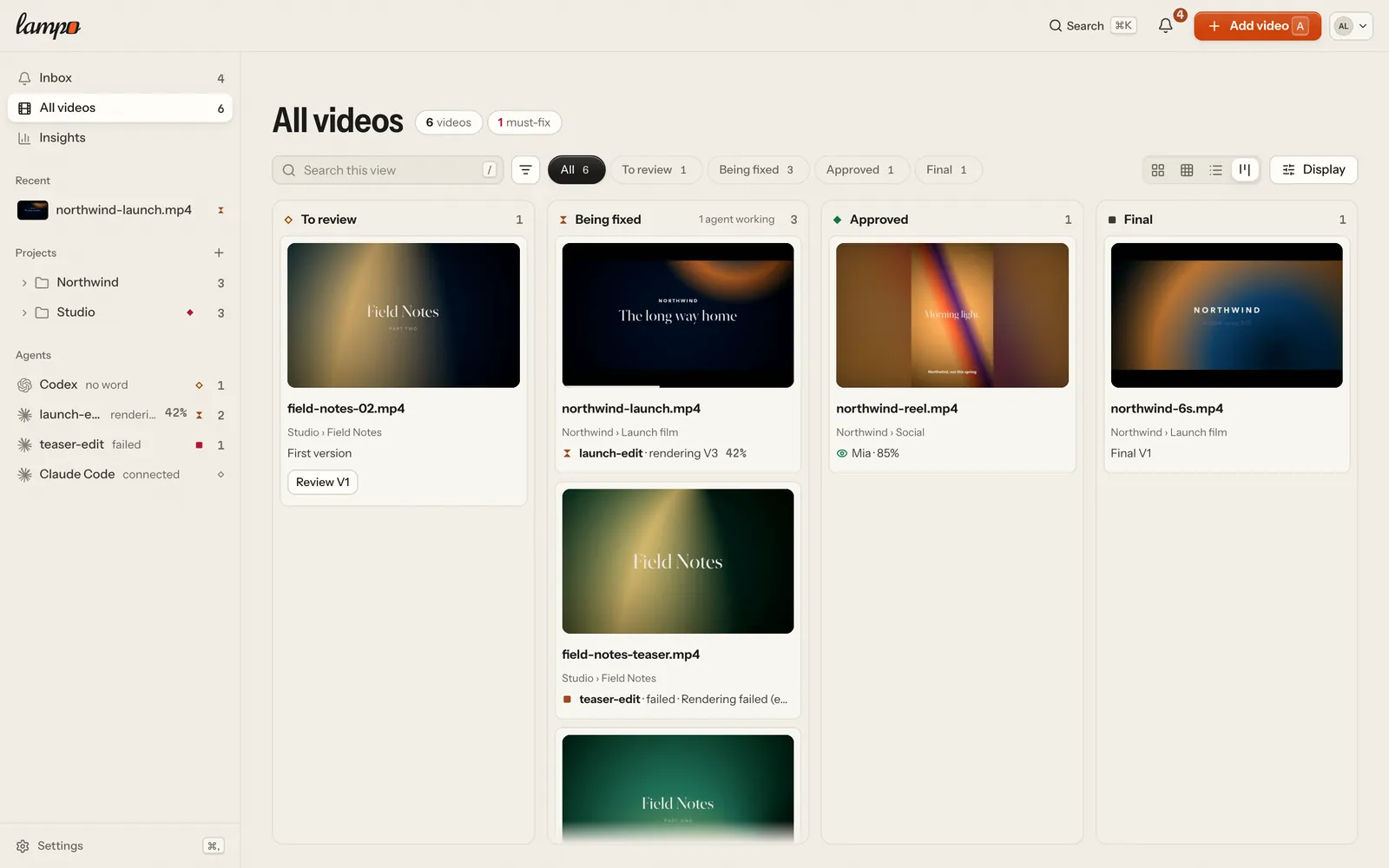Add a new project with plus icon
This screenshot has width=1389, height=868.
219,253
